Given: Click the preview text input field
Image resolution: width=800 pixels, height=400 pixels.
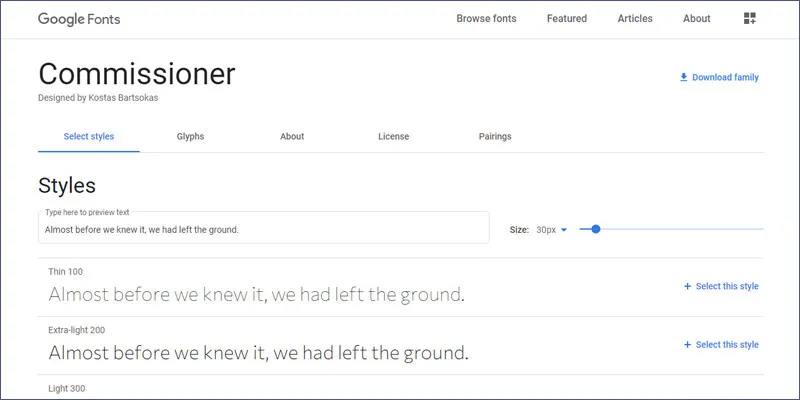Looking at the screenshot, I should click(264, 230).
